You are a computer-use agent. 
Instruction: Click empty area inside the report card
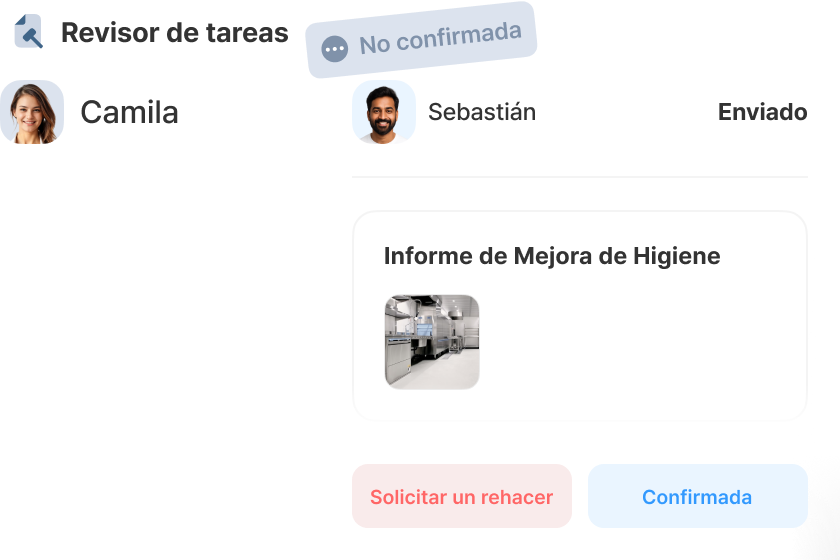[x=643, y=343]
